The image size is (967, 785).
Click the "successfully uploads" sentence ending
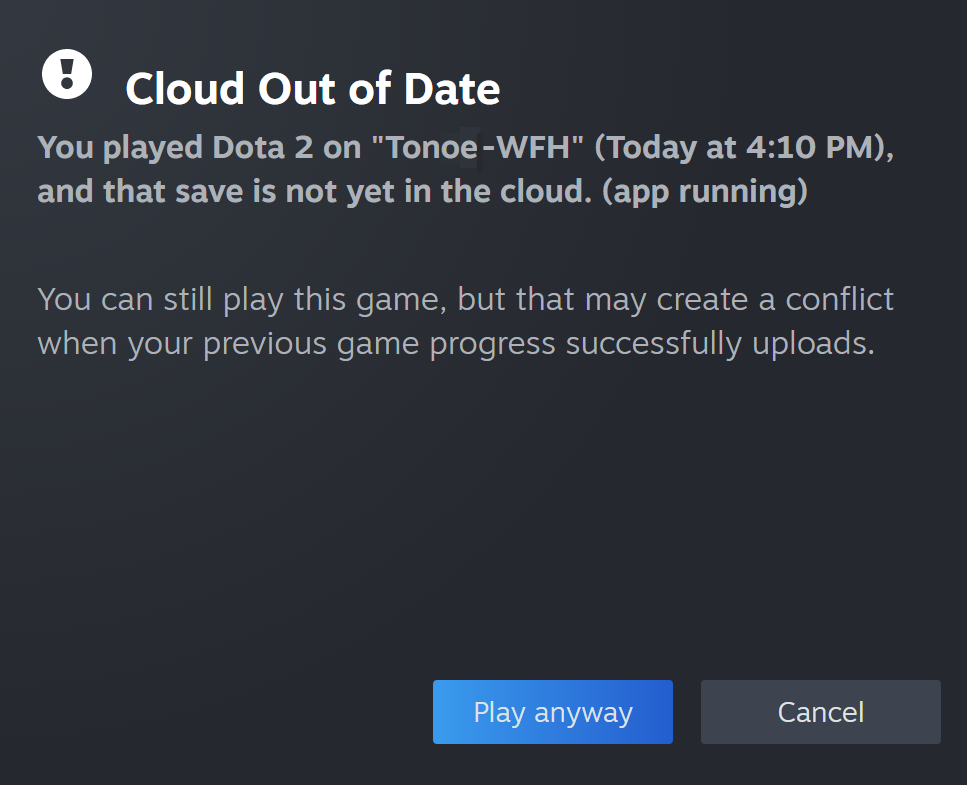[x=720, y=343]
